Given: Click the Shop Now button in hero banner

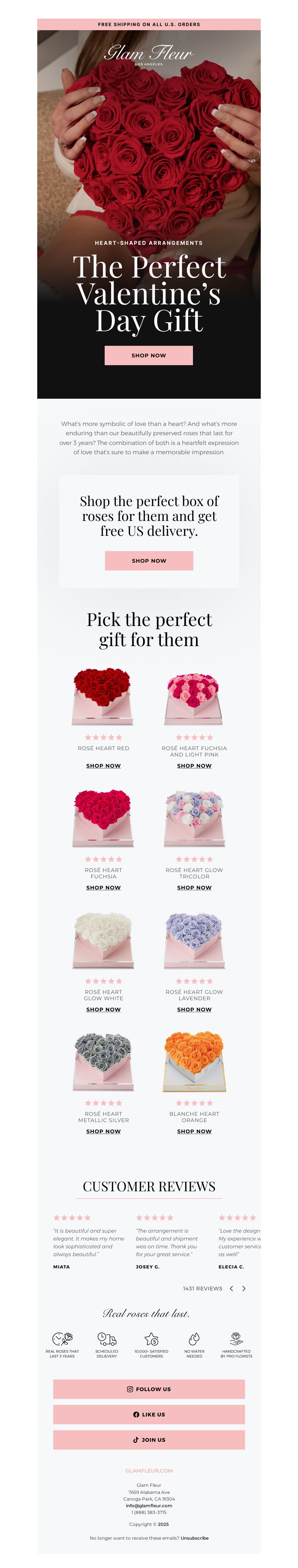Looking at the screenshot, I should [x=148, y=355].
